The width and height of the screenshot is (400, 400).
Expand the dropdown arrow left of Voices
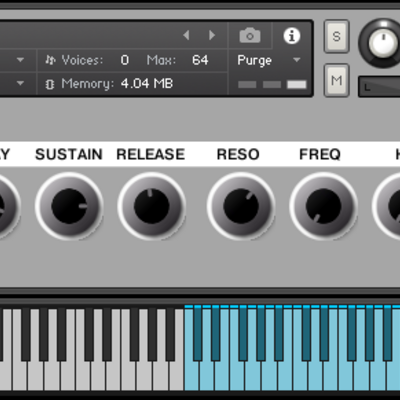(x=20, y=60)
